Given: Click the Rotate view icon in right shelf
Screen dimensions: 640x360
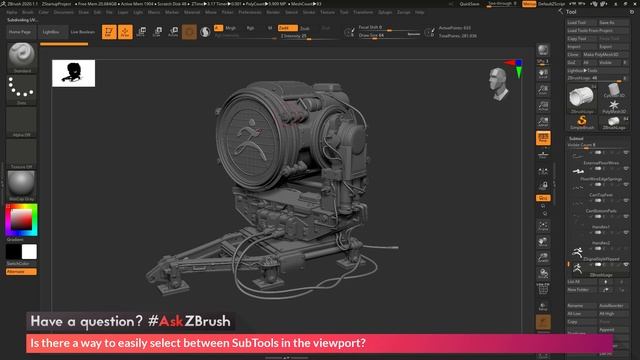Looking at the screenshot, I should (x=543, y=273).
